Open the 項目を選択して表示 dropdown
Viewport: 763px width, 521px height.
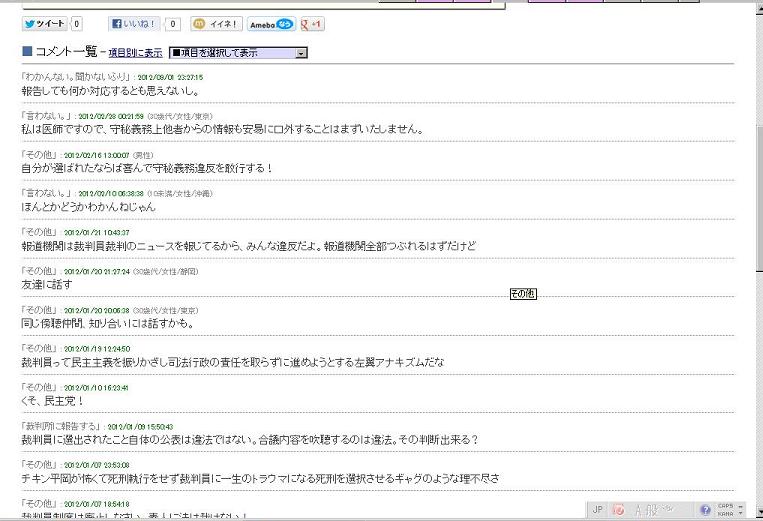238,53
